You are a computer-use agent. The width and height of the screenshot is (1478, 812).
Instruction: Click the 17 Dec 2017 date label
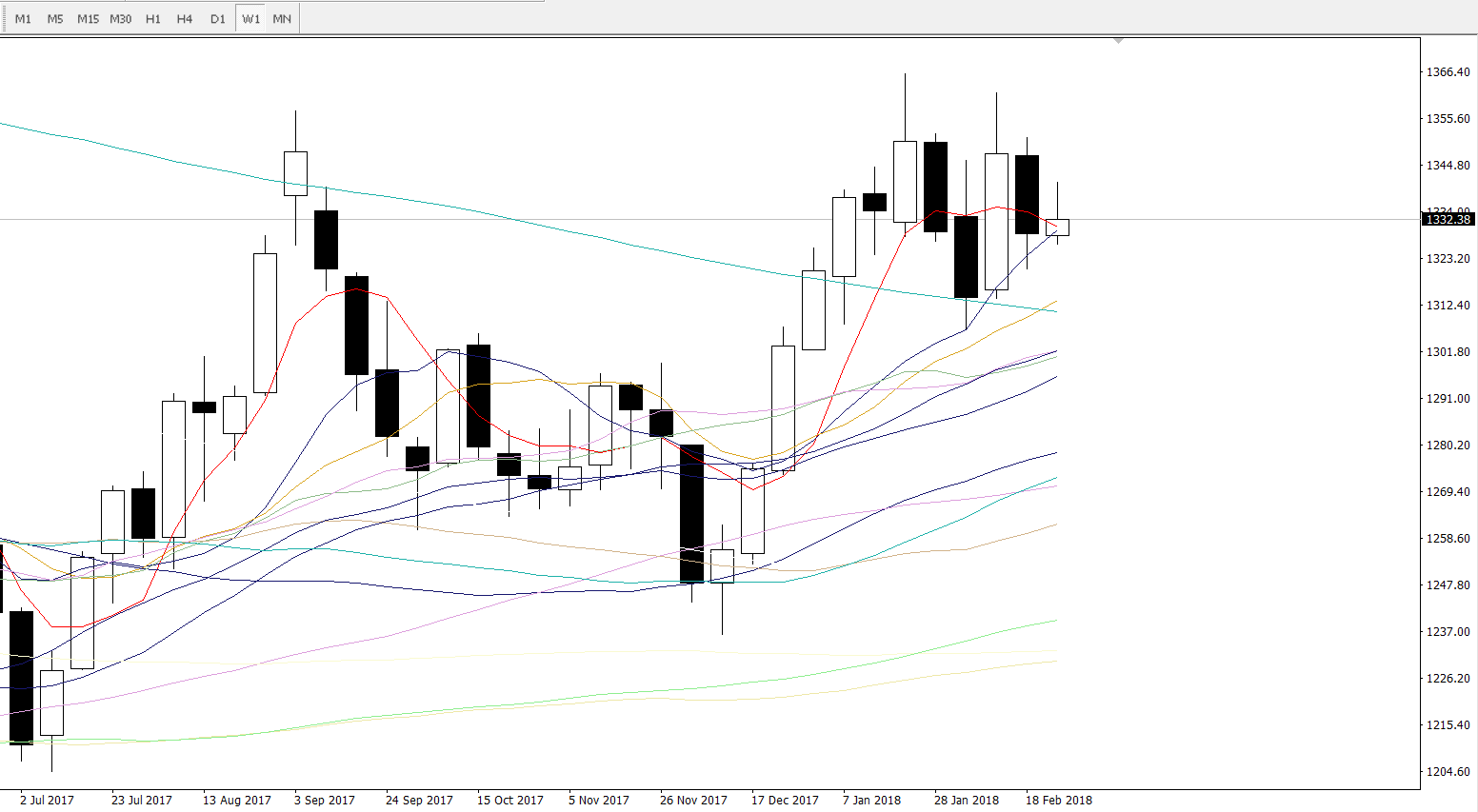click(785, 800)
